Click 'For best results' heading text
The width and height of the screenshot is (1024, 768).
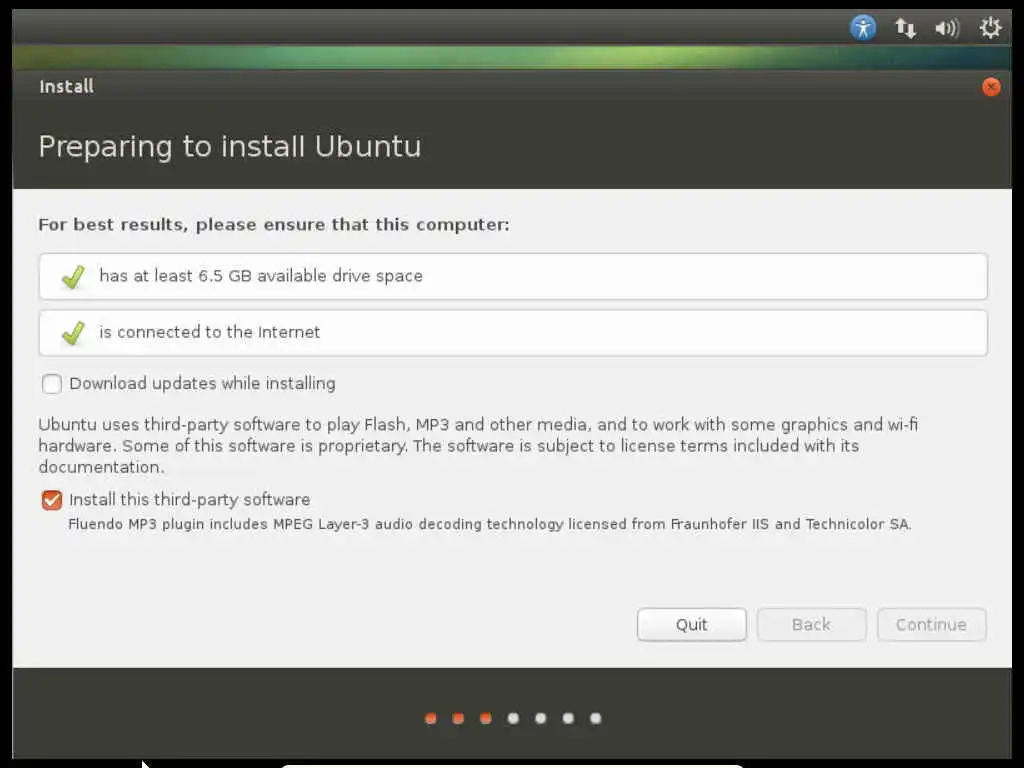click(x=274, y=225)
